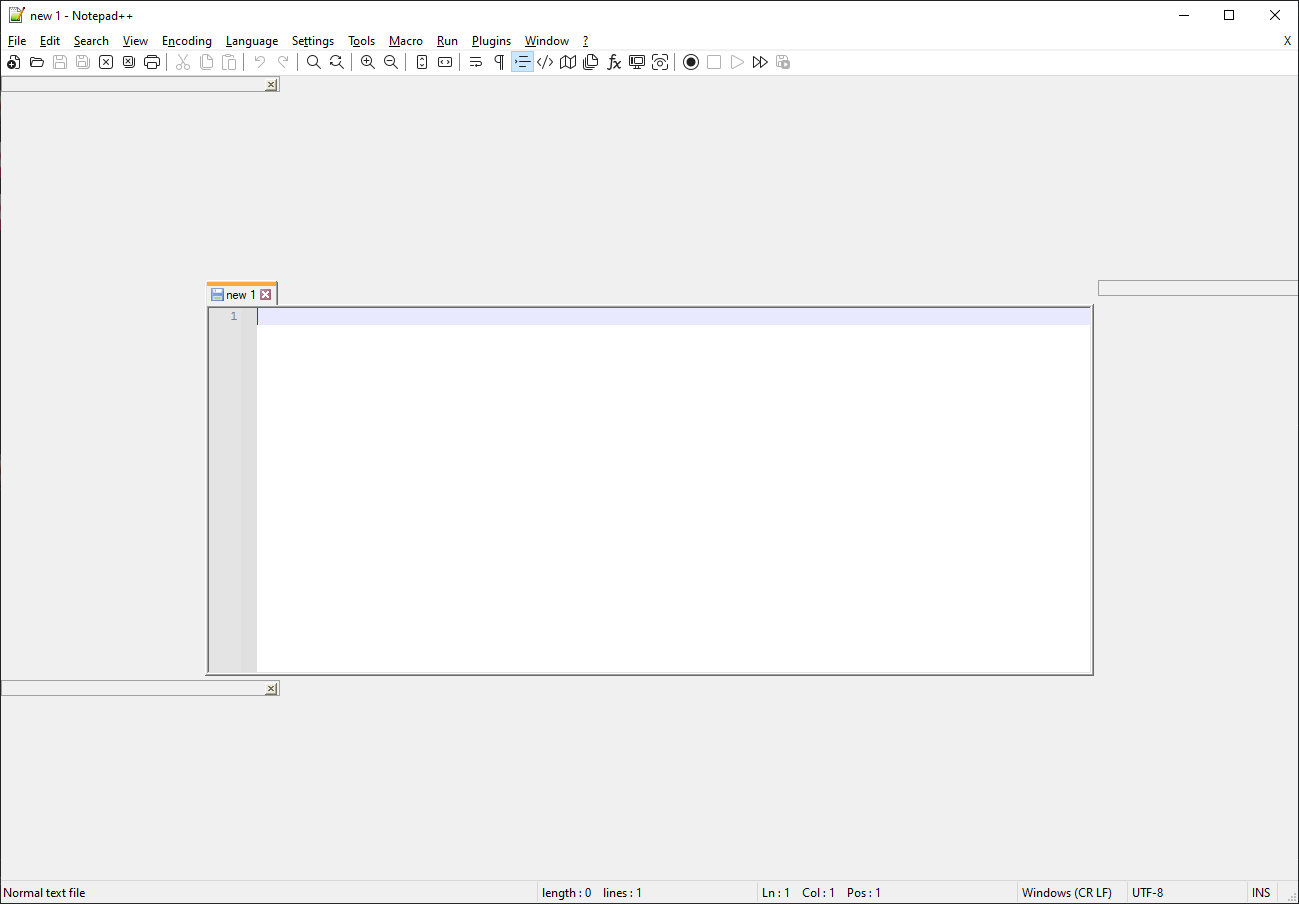Close current document via toolbar icon
Viewport: 1299px width, 904px height.
tap(106, 62)
